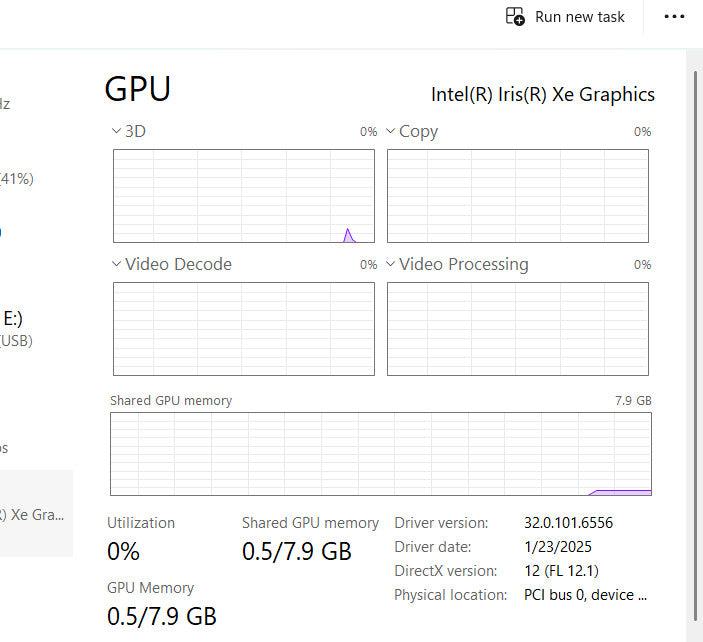Click the Video Decode graph
The image size is (703, 642).
[x=244, y=328]
